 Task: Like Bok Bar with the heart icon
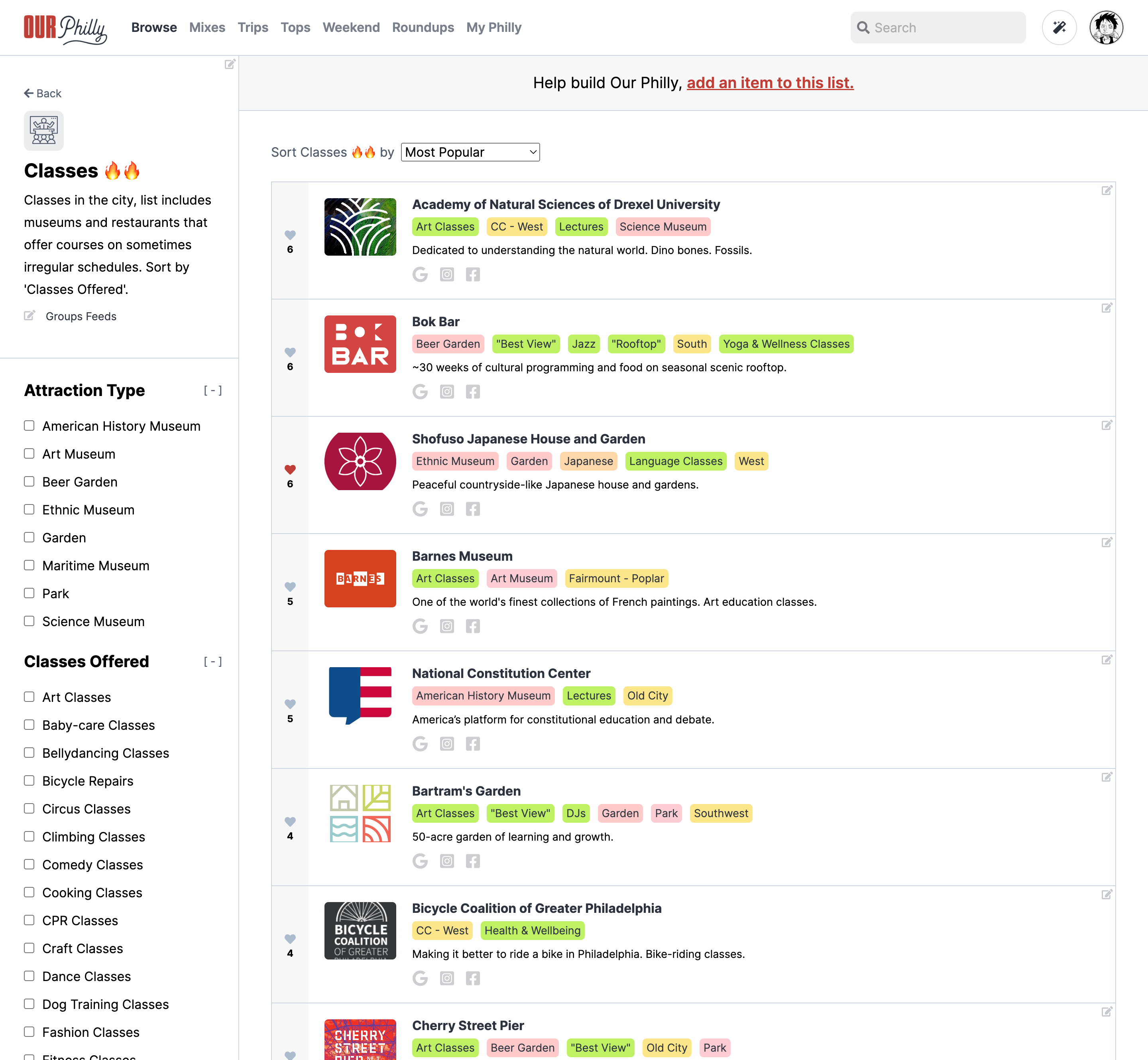point(290,352)
